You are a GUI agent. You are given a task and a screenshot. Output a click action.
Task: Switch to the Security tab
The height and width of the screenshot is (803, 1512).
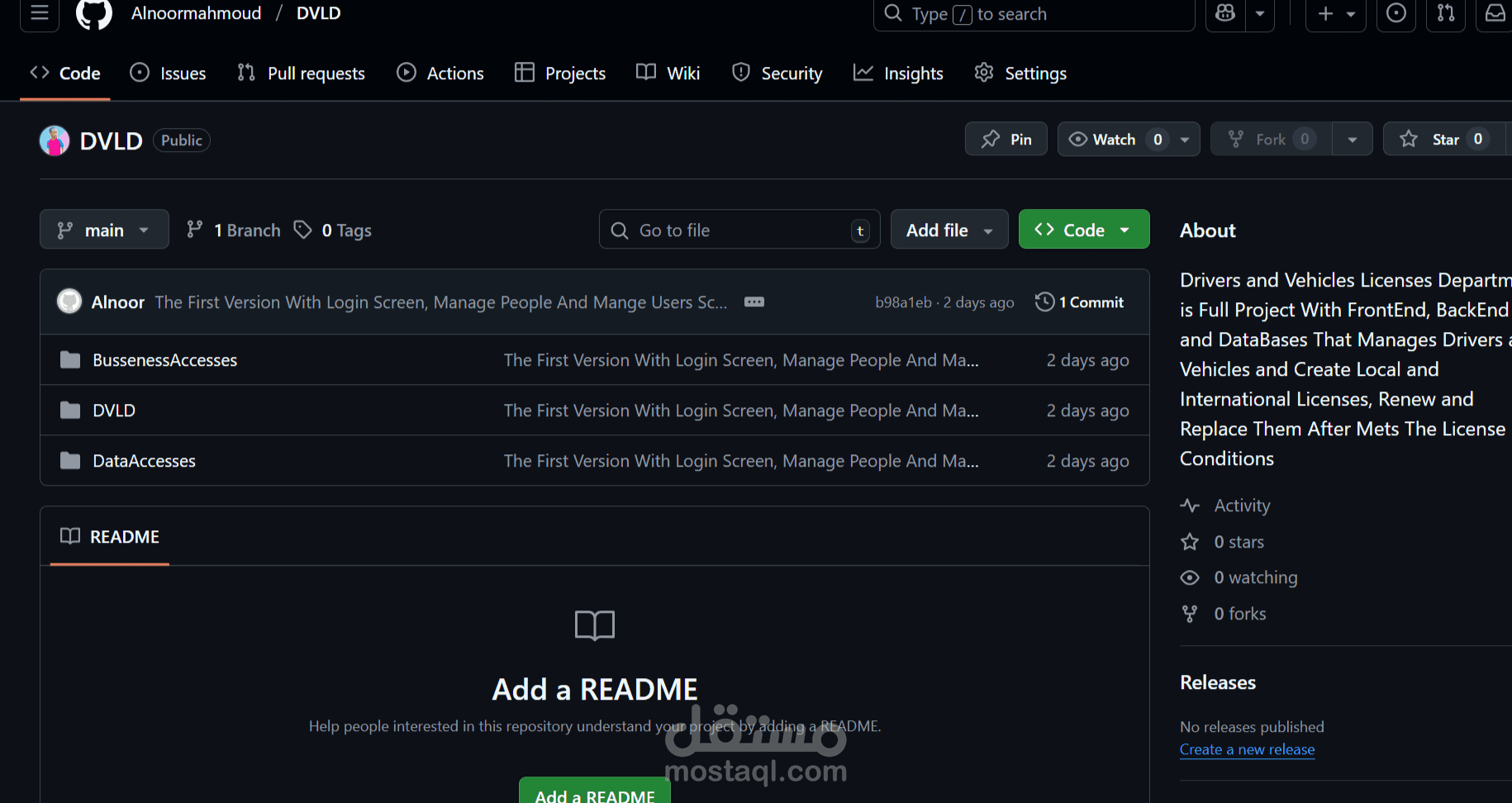[x=777, y=74]
